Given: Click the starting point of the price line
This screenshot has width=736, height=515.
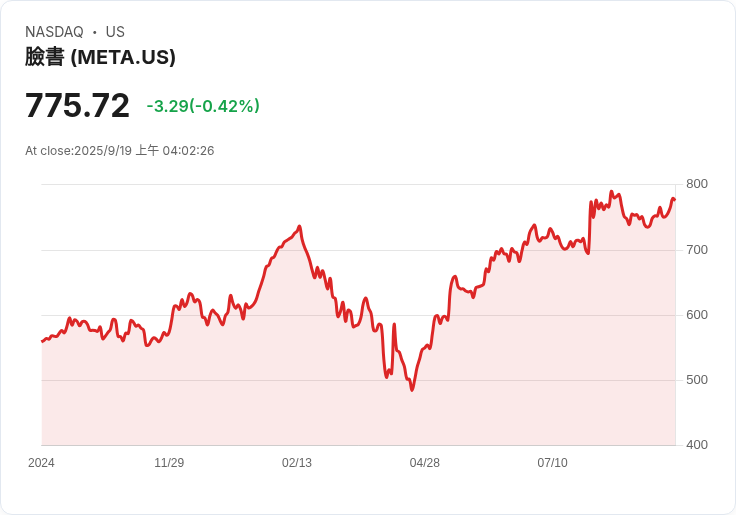Looking at the screenshot, I should pos(42,341).
